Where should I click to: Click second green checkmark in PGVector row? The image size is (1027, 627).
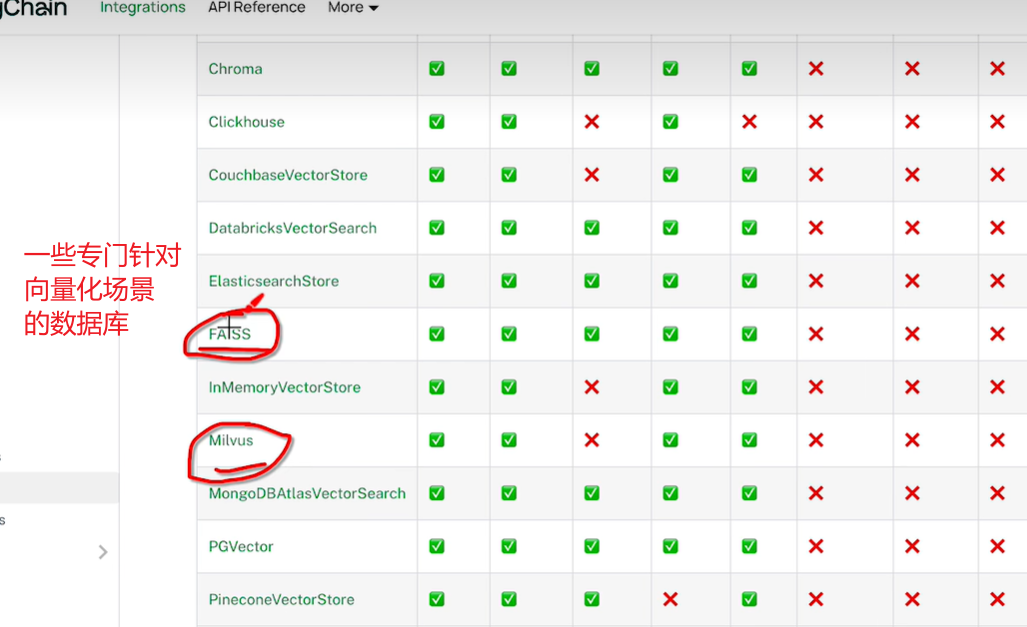tap(509, 546)
